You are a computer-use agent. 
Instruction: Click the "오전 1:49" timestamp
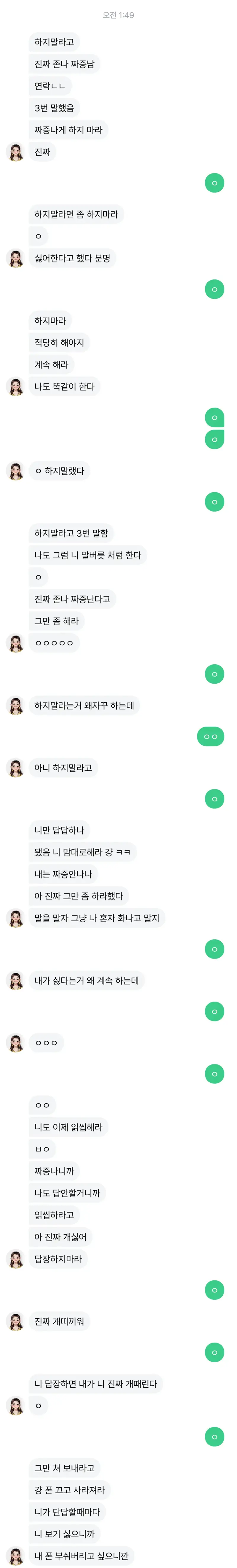118,15
